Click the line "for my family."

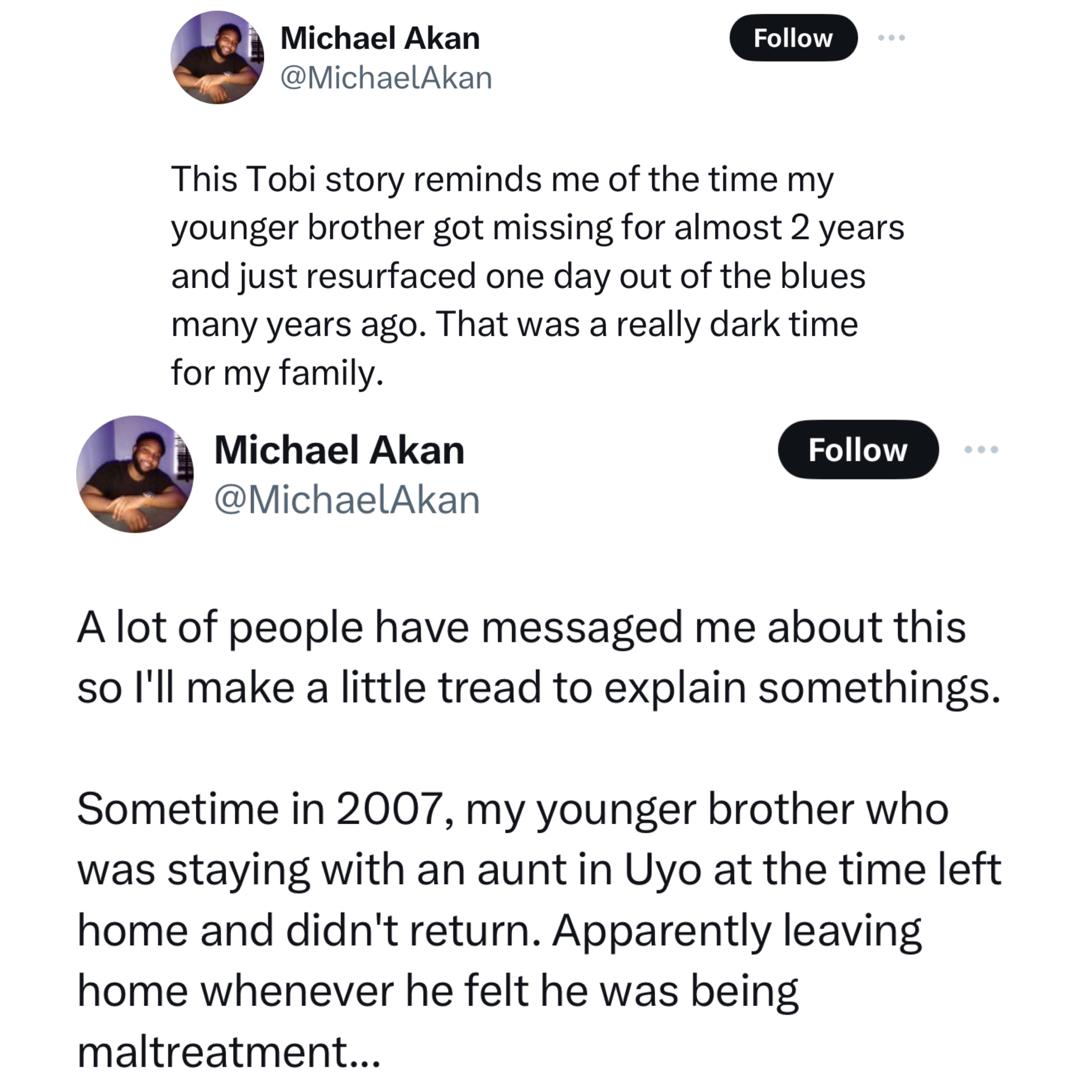(277, 373)
